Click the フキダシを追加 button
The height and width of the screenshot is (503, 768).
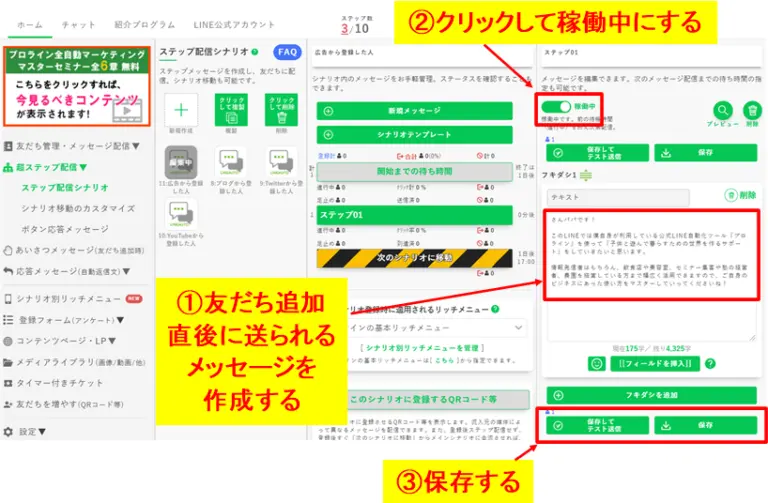point(652,395)
